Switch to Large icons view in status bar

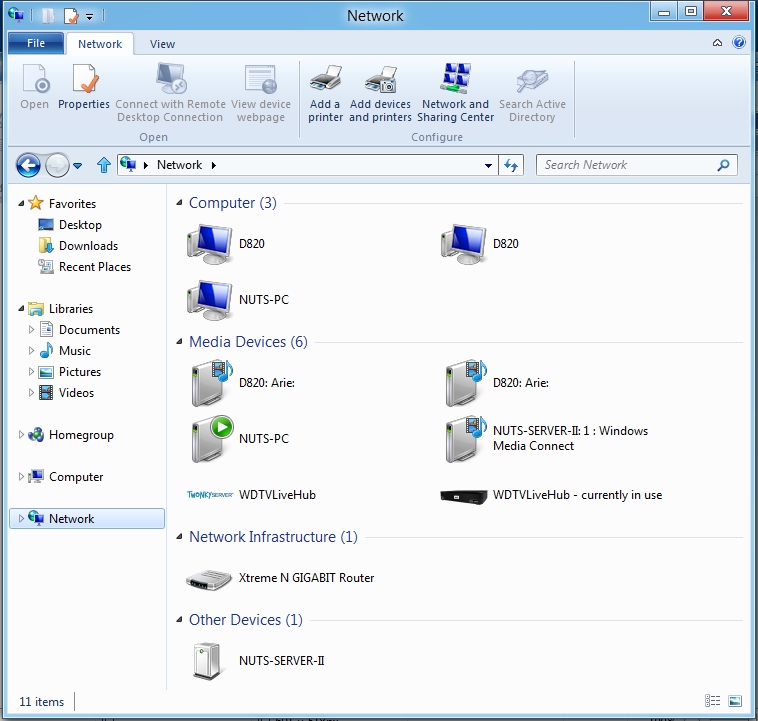(735, 701)
